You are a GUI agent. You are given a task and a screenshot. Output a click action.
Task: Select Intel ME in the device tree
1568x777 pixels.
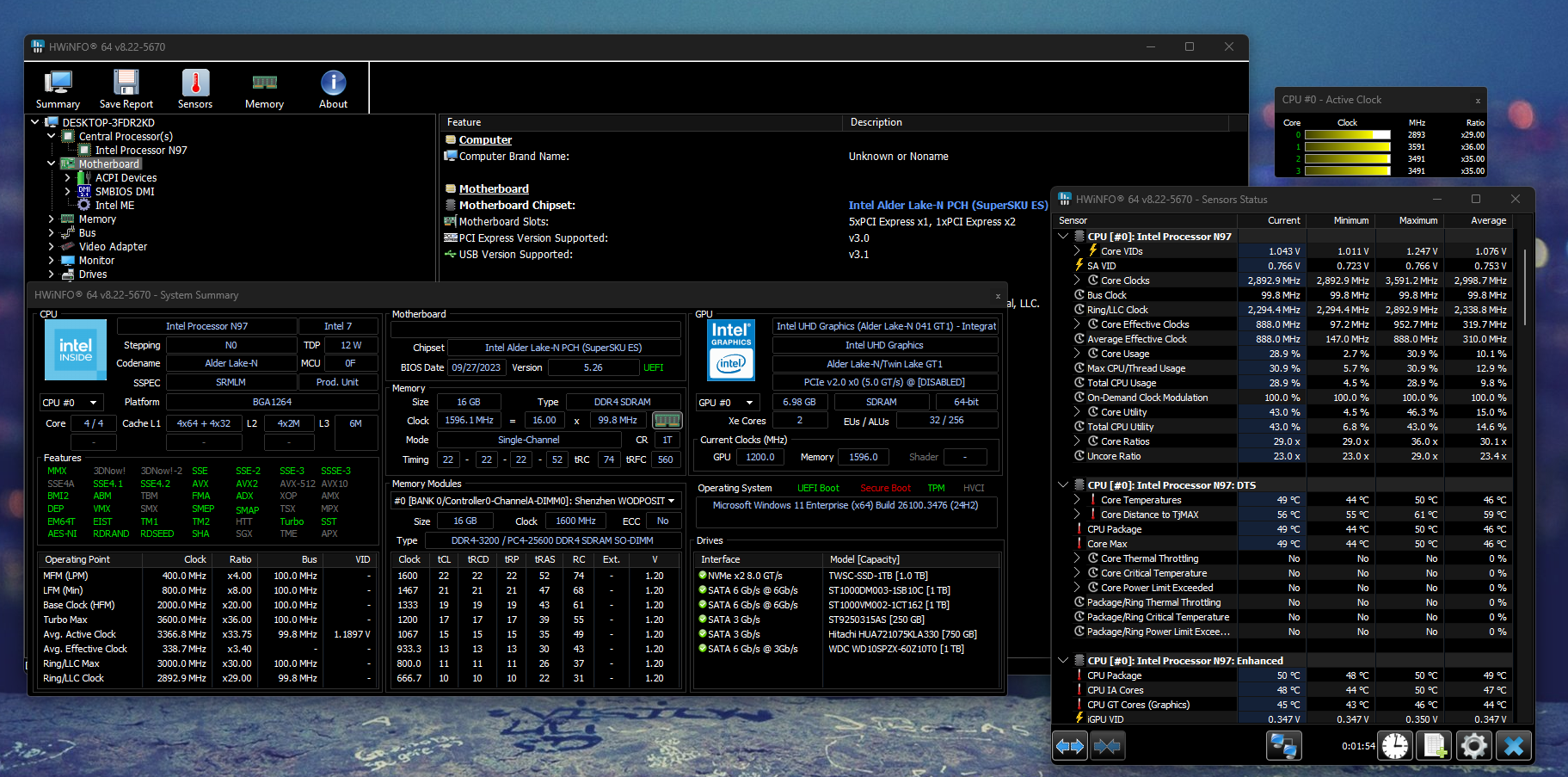(x=114, y=205)
